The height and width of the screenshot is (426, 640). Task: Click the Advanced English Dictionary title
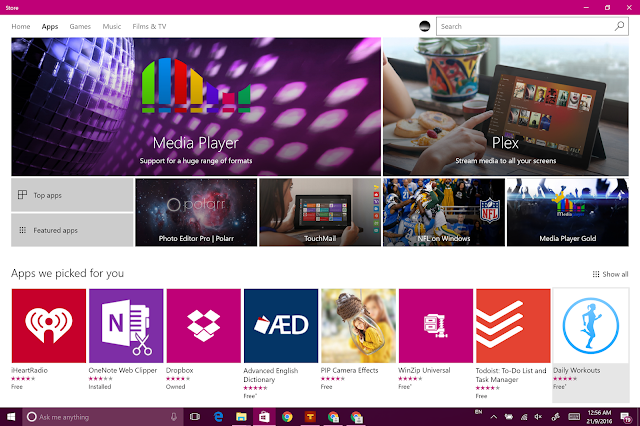[x=271, y=375]
